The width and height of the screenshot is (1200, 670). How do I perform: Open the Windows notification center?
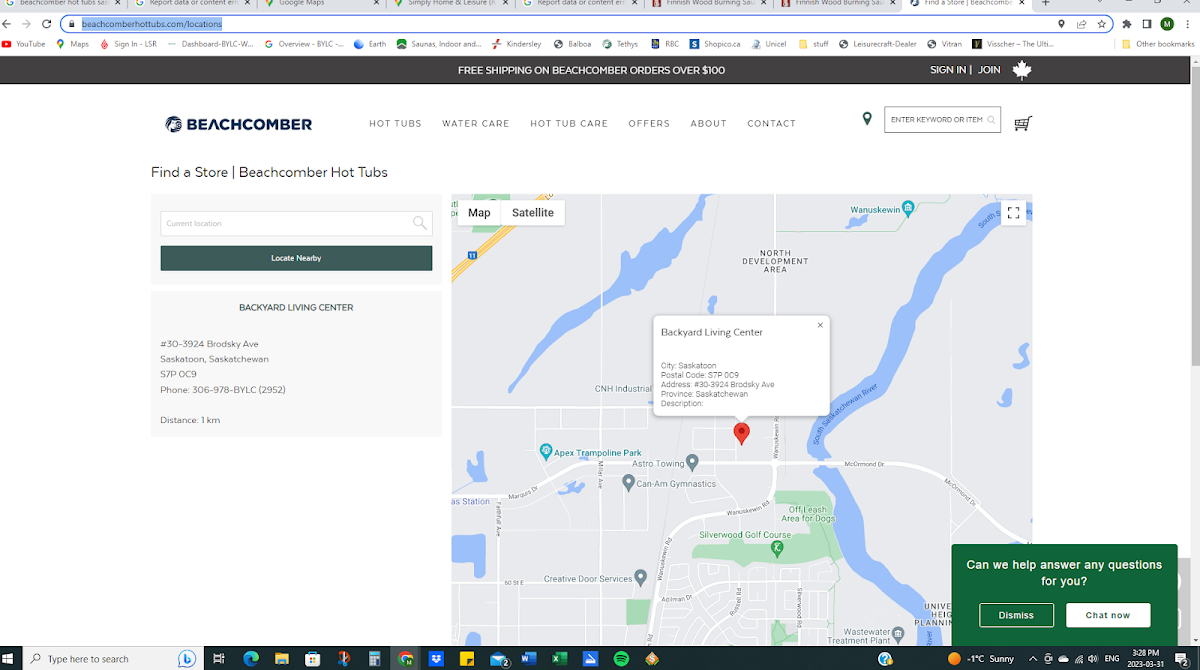pos(1181,659)
